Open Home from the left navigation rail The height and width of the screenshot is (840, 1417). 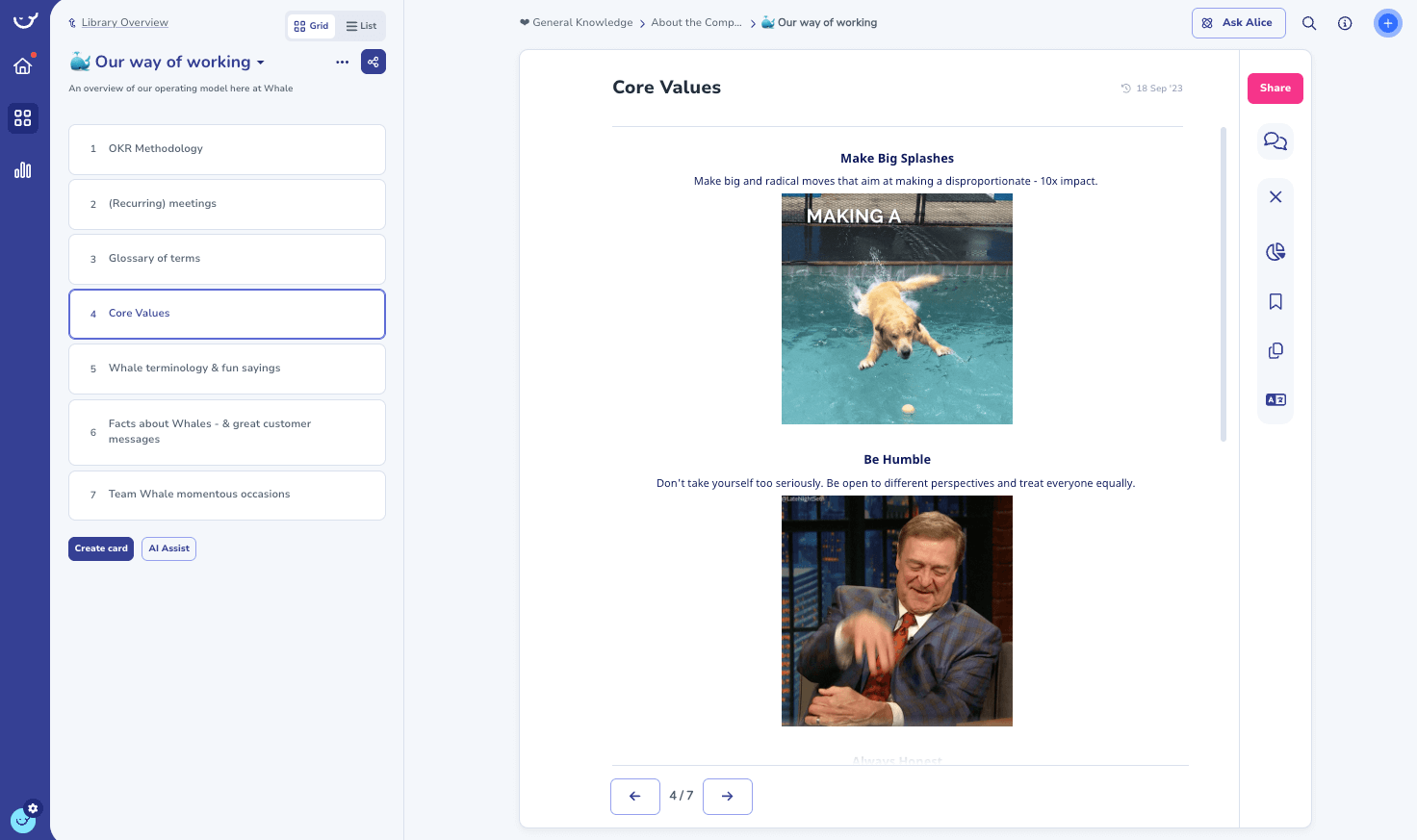pyautogui.click(x=22, y=65)
